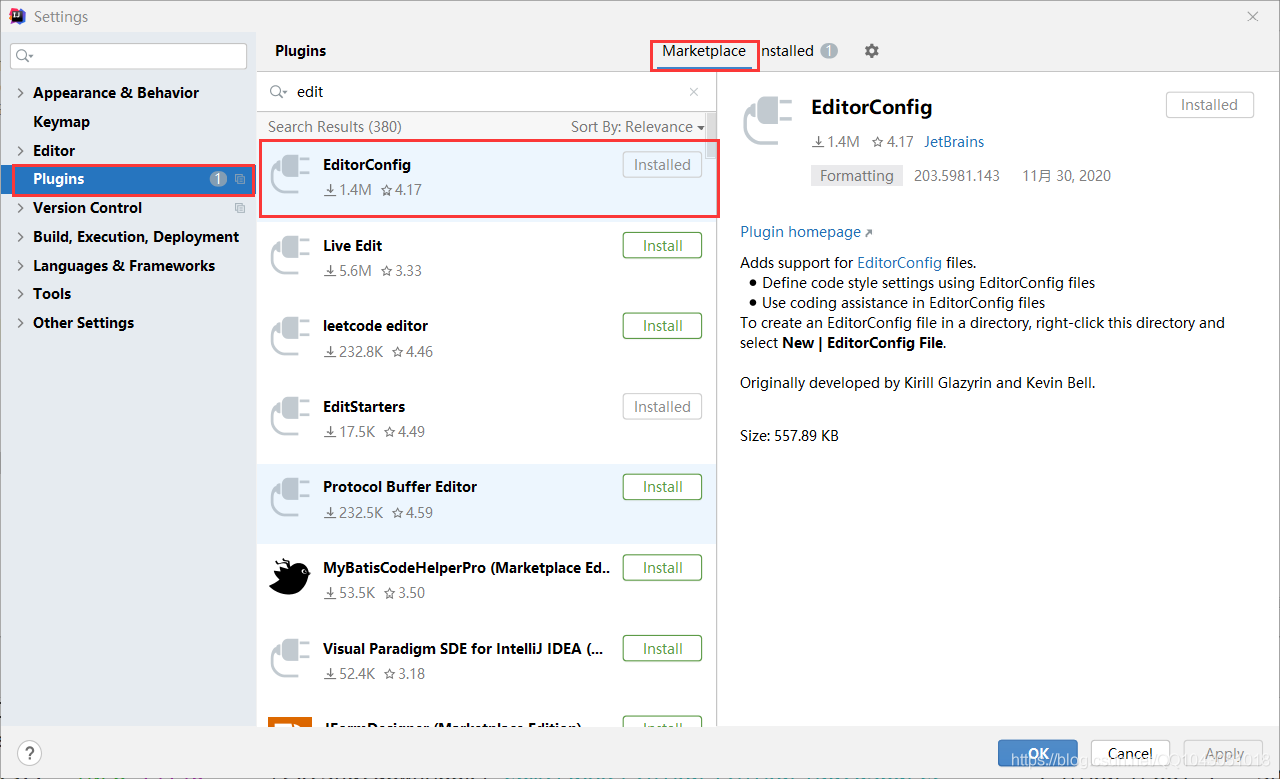1280x779 pixels.
Task: Click the download icon on Protocol Buffer Editor
Action: tap(331, 513)
